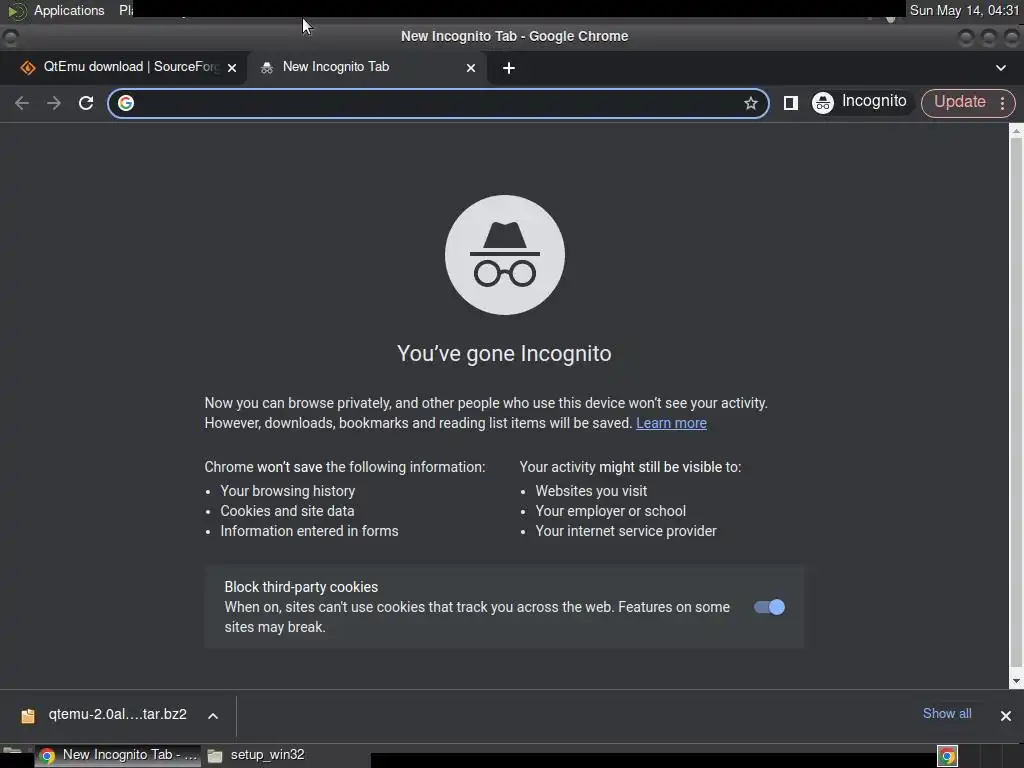1024x768 pixels.
Task: Click the address bar input field
Action: click(x=438, y=103)
